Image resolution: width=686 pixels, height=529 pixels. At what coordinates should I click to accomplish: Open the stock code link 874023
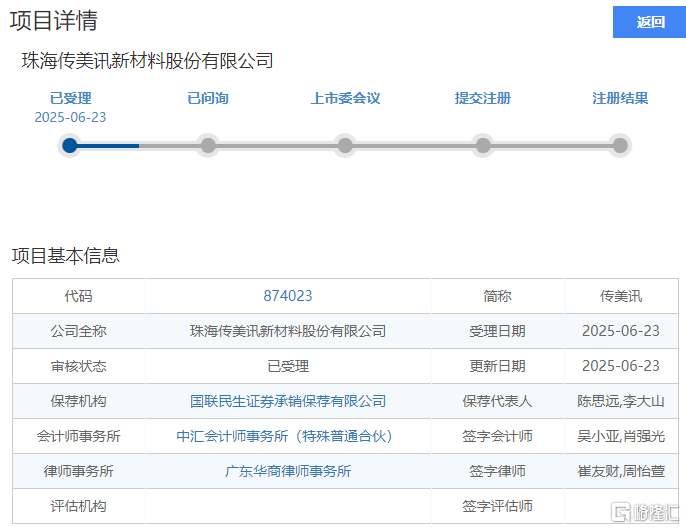[288, 296]
